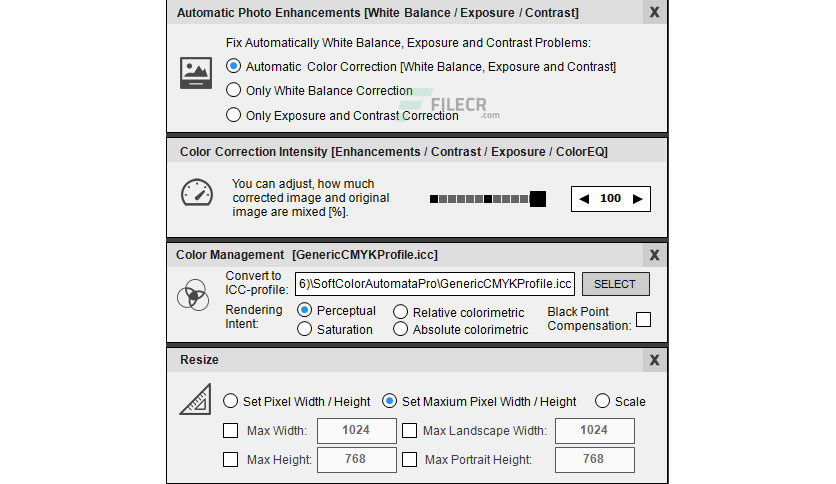The image size is (836, 484).
Task: Click the Max Height 768 field
Action: 357,459
